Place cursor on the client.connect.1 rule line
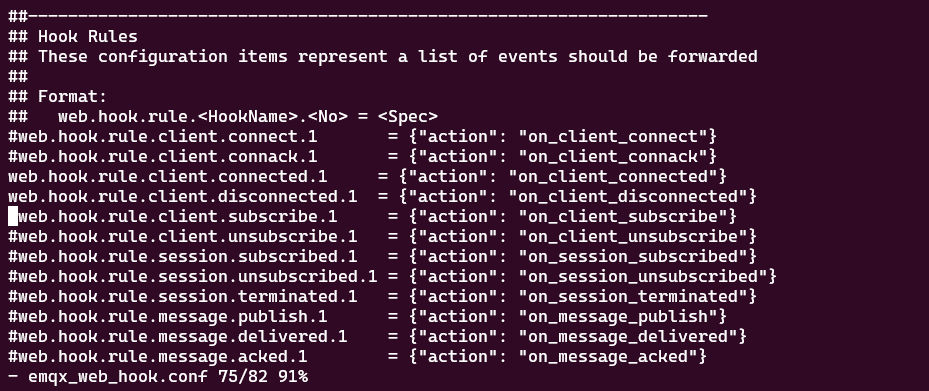The height and width of the screenshot is (391, 929). 363,137
